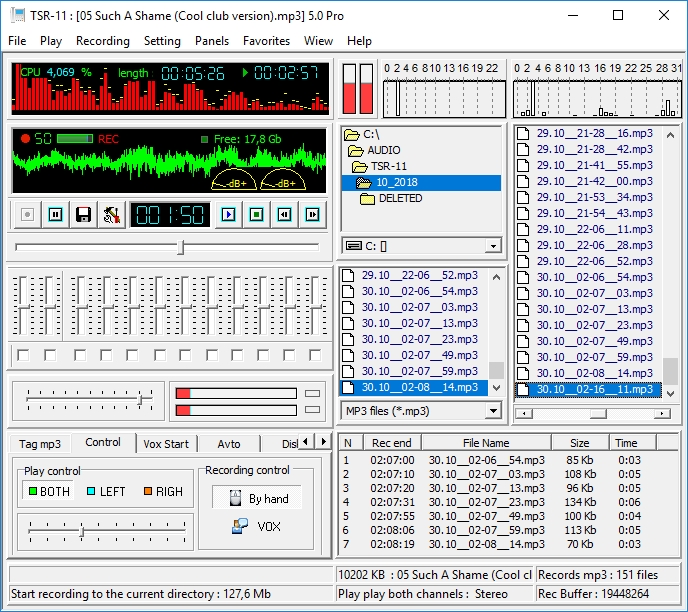Click the red REC indicator dot

pyautogui.click(x=25, y=139)
